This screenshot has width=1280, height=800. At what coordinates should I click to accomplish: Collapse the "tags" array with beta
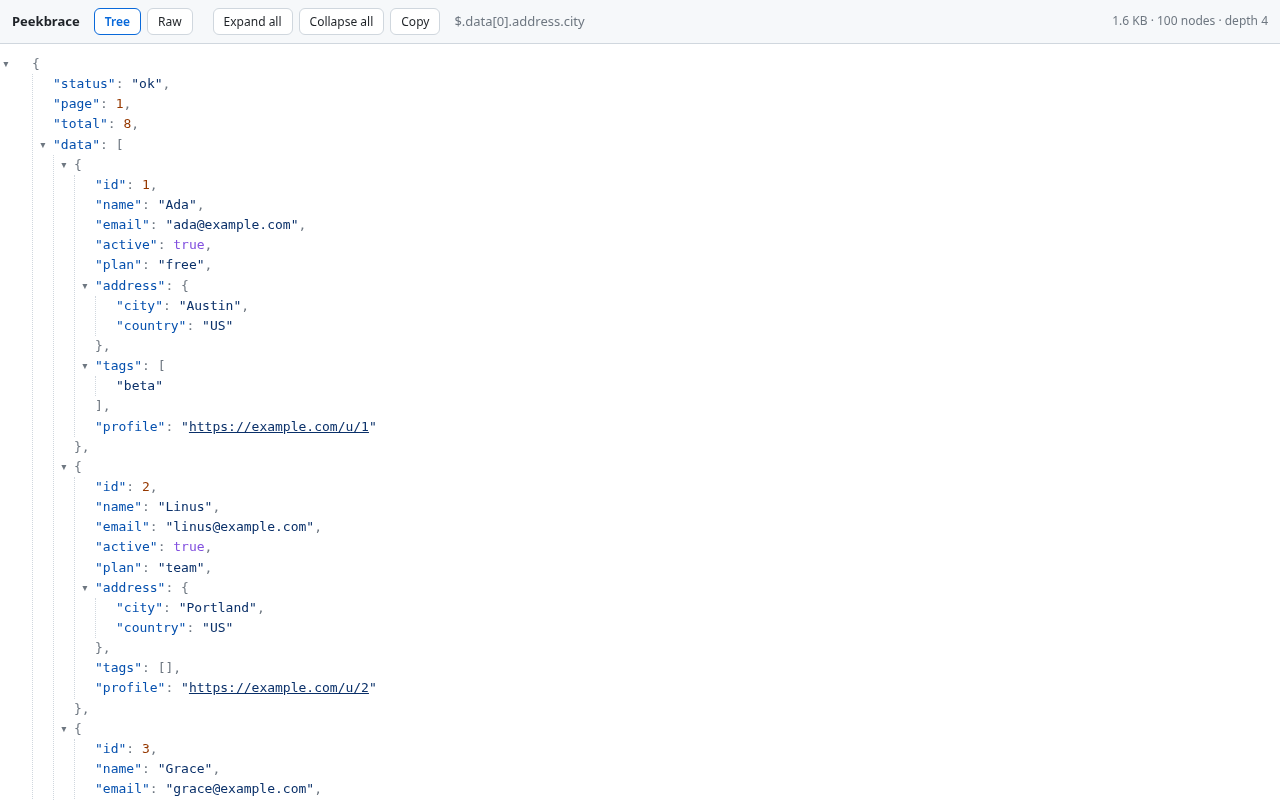(x=85, y=366)
